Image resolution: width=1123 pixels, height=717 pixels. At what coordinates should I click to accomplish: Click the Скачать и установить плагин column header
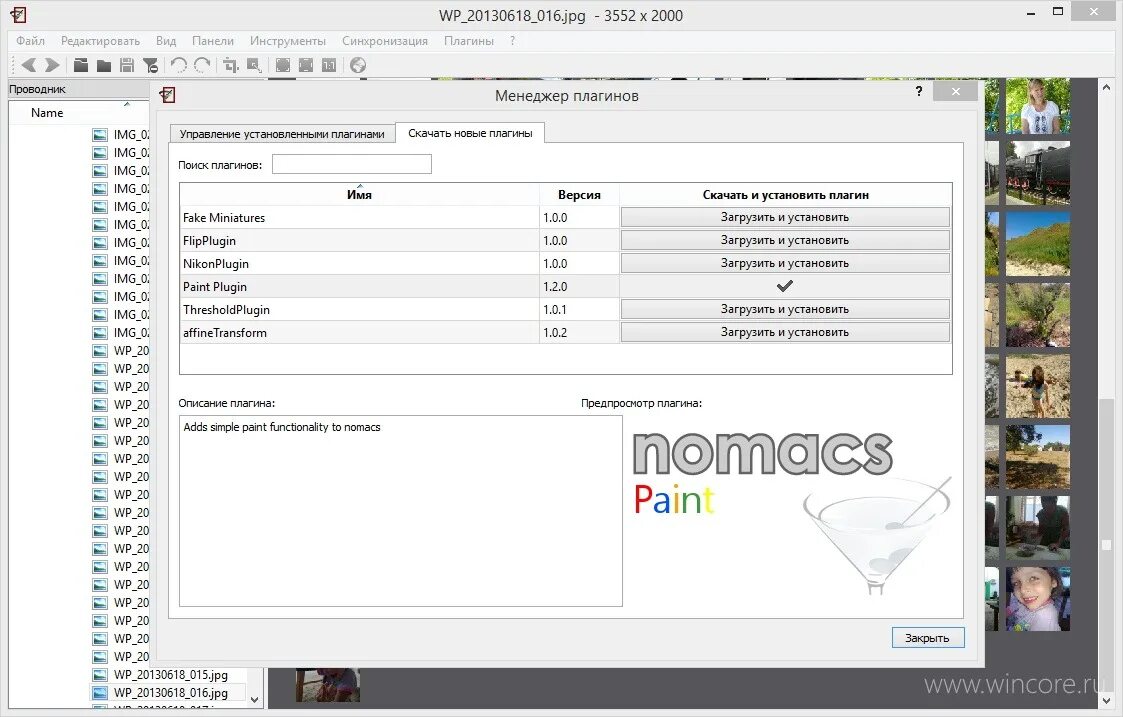coord(786,194)
